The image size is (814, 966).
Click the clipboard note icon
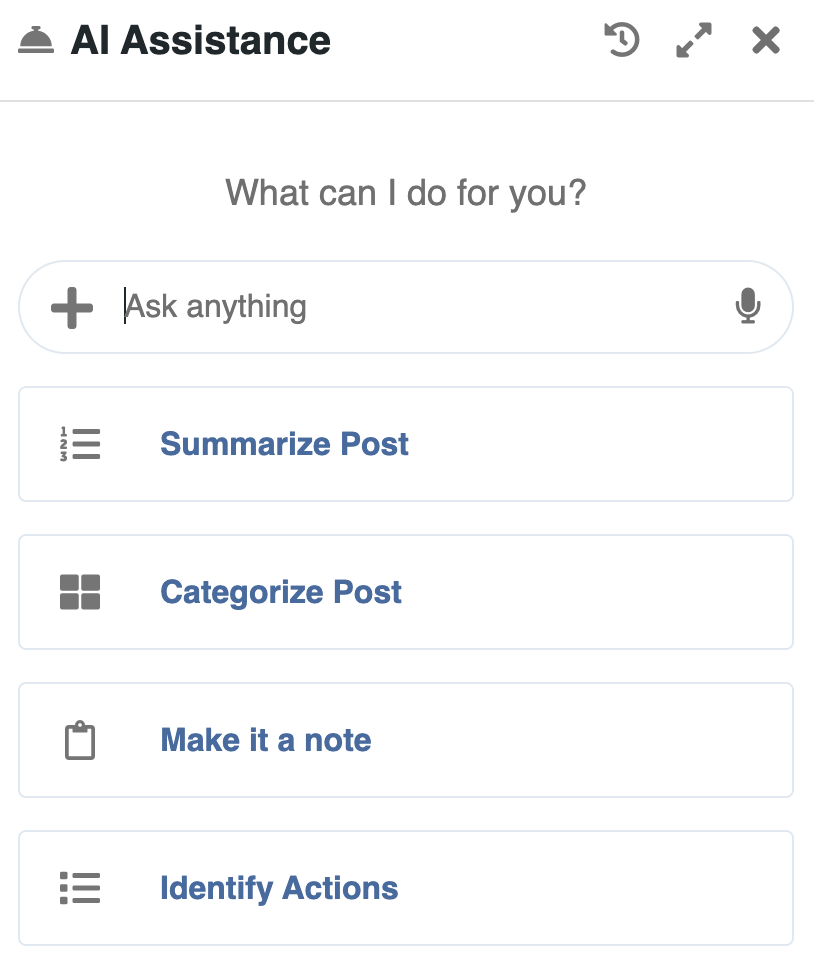click(x=80, y=741)
